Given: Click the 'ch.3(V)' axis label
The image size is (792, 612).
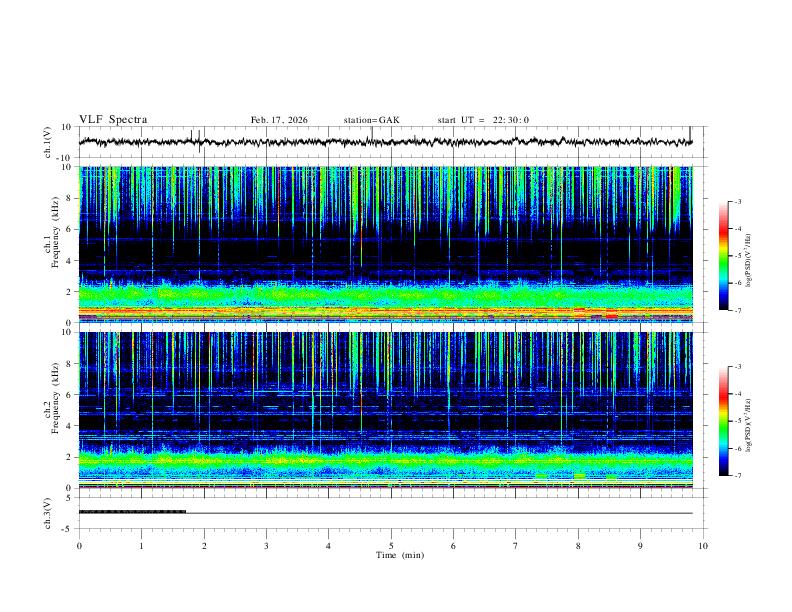Looking at the screenshot, I should tap(48, 514).
